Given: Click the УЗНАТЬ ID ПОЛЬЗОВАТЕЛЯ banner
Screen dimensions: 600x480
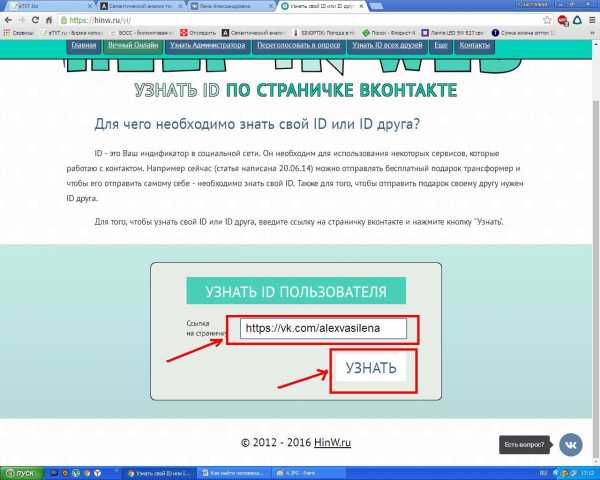Looking at the screenshot, I should [296, 291].
